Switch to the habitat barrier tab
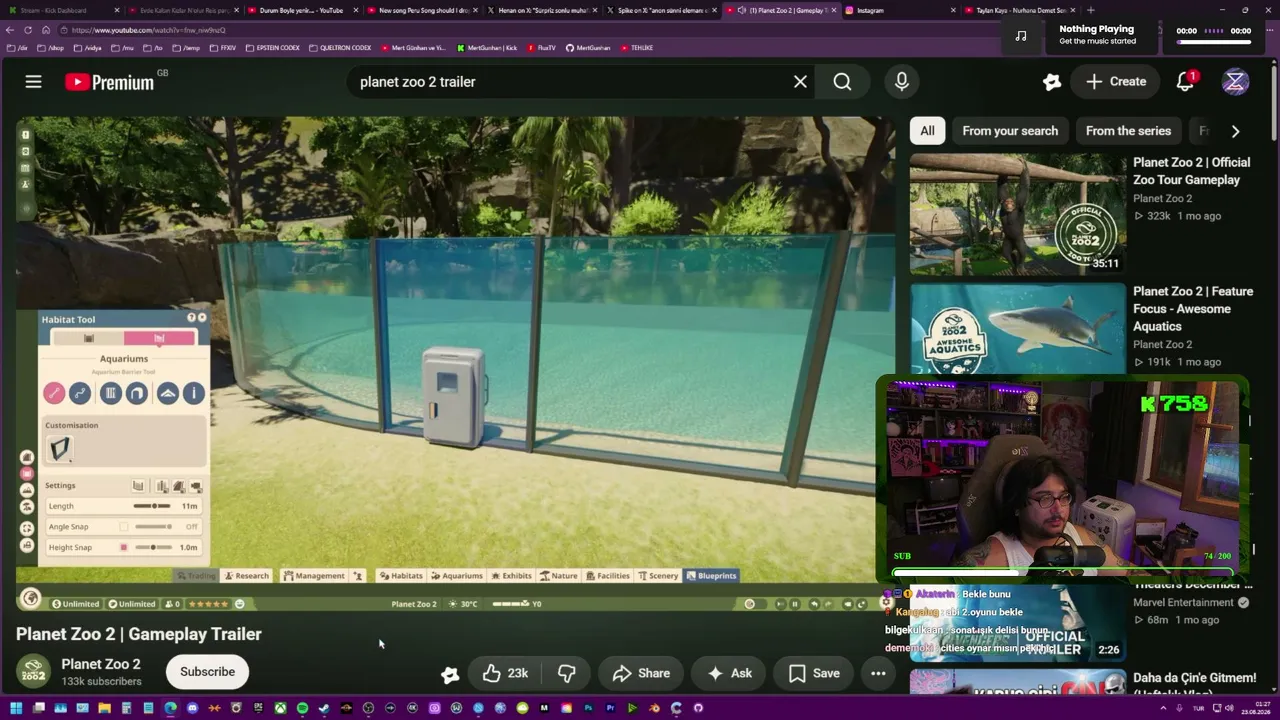The width and height of the screenshot is (1280, 720). pos(89,339)
